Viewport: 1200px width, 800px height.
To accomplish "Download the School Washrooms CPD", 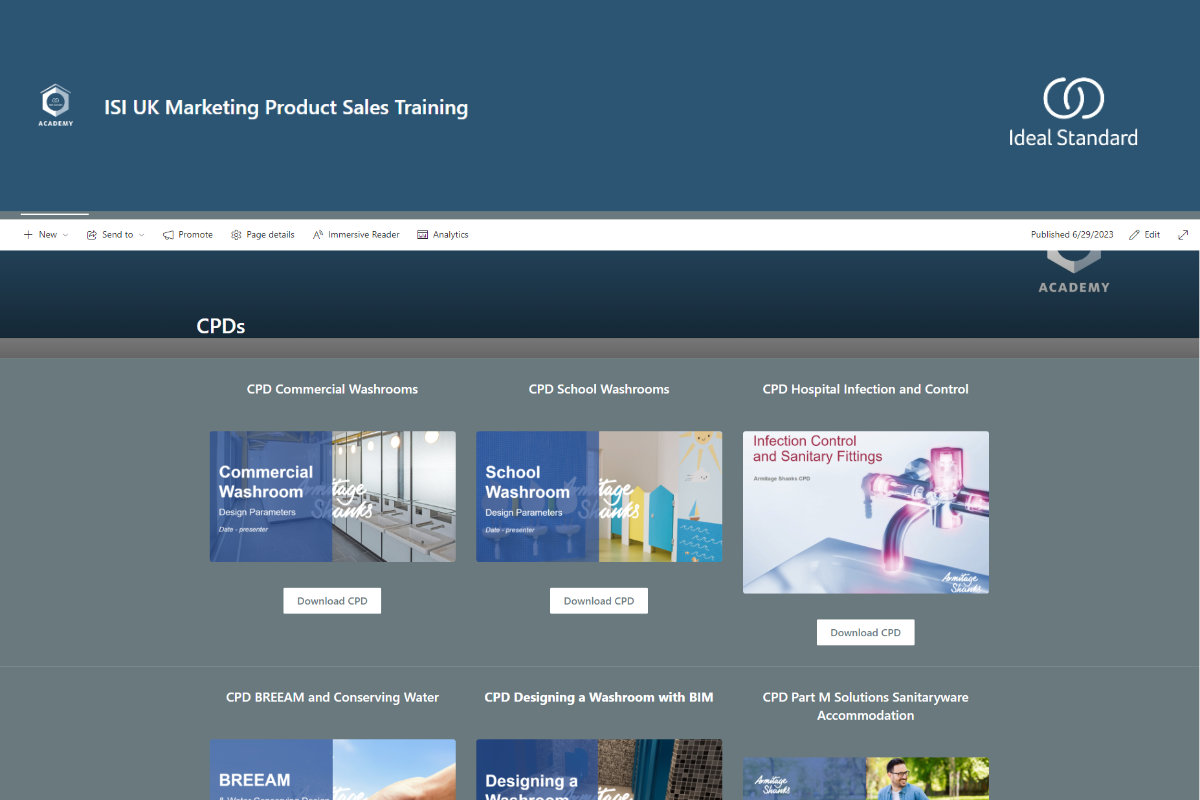I will tap(599, 601).
